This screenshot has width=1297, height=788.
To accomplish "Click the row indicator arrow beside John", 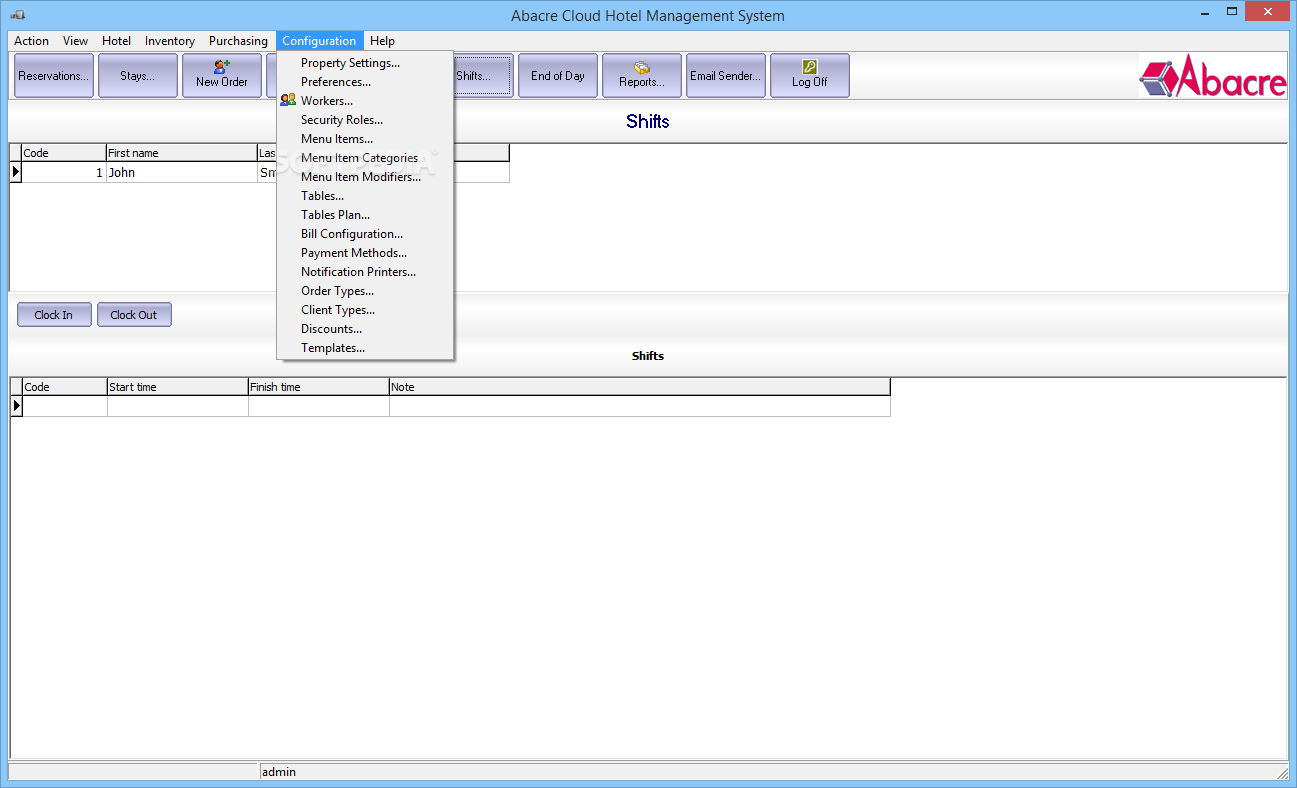I will pos(16,172).
